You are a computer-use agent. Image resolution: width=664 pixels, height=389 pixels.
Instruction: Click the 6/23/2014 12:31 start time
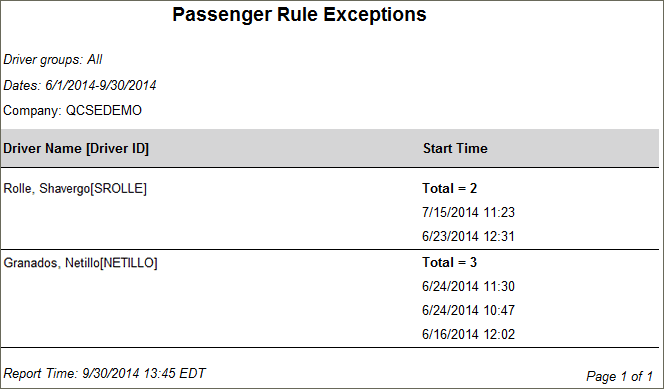(468, 236)
